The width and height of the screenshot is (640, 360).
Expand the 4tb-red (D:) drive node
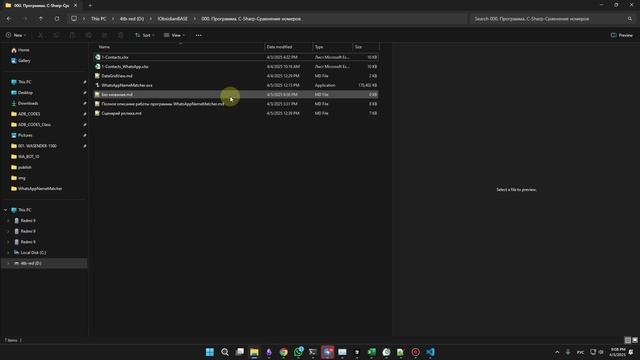(x=8, y=263)
